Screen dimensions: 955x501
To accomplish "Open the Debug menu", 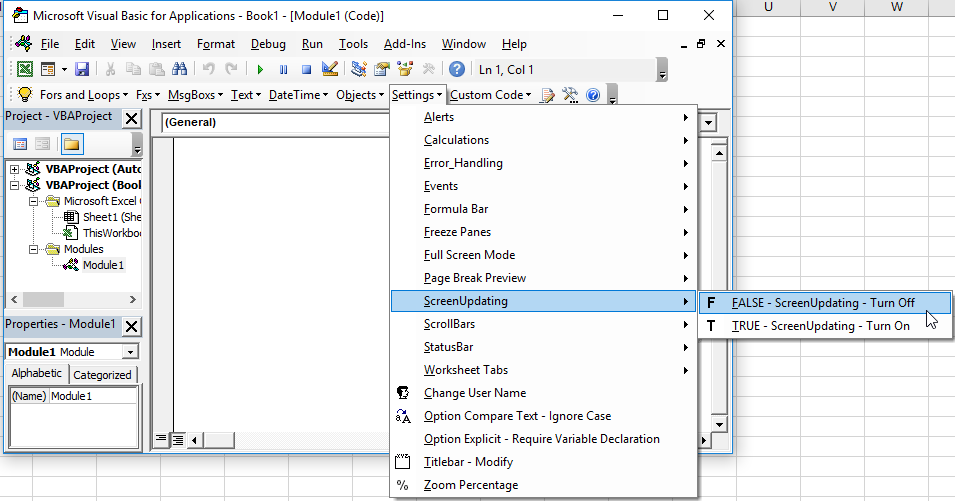I will pos(268,44).
